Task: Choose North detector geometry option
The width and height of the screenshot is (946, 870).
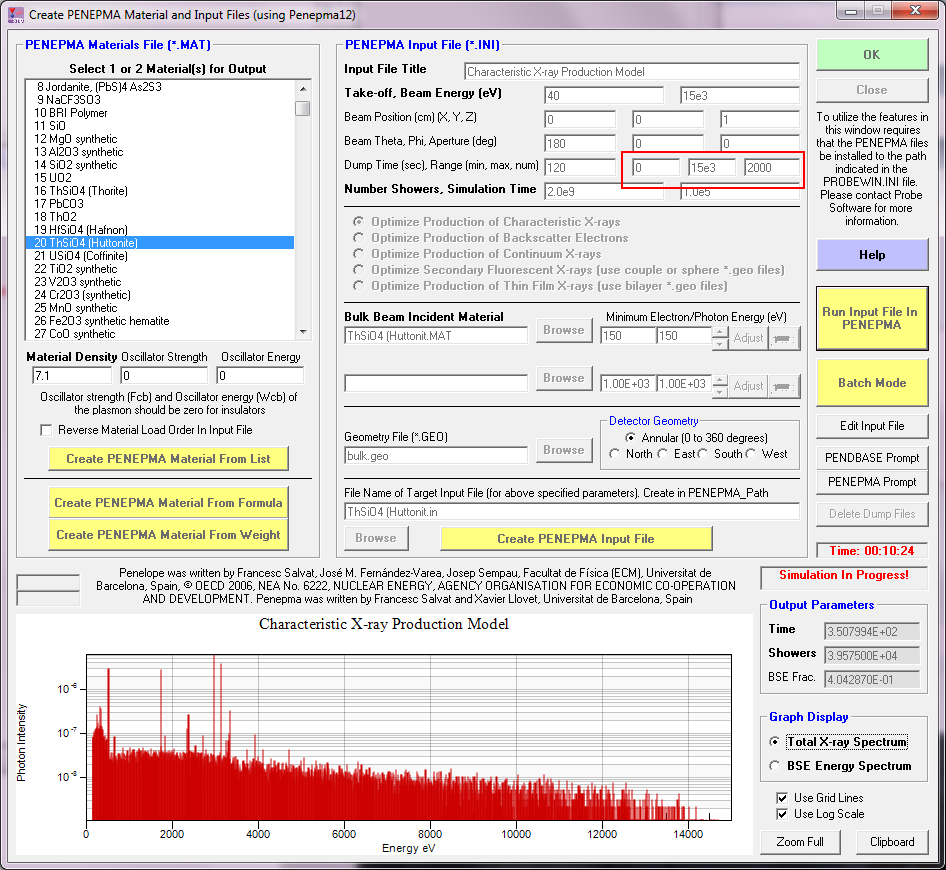Action: 616,454
